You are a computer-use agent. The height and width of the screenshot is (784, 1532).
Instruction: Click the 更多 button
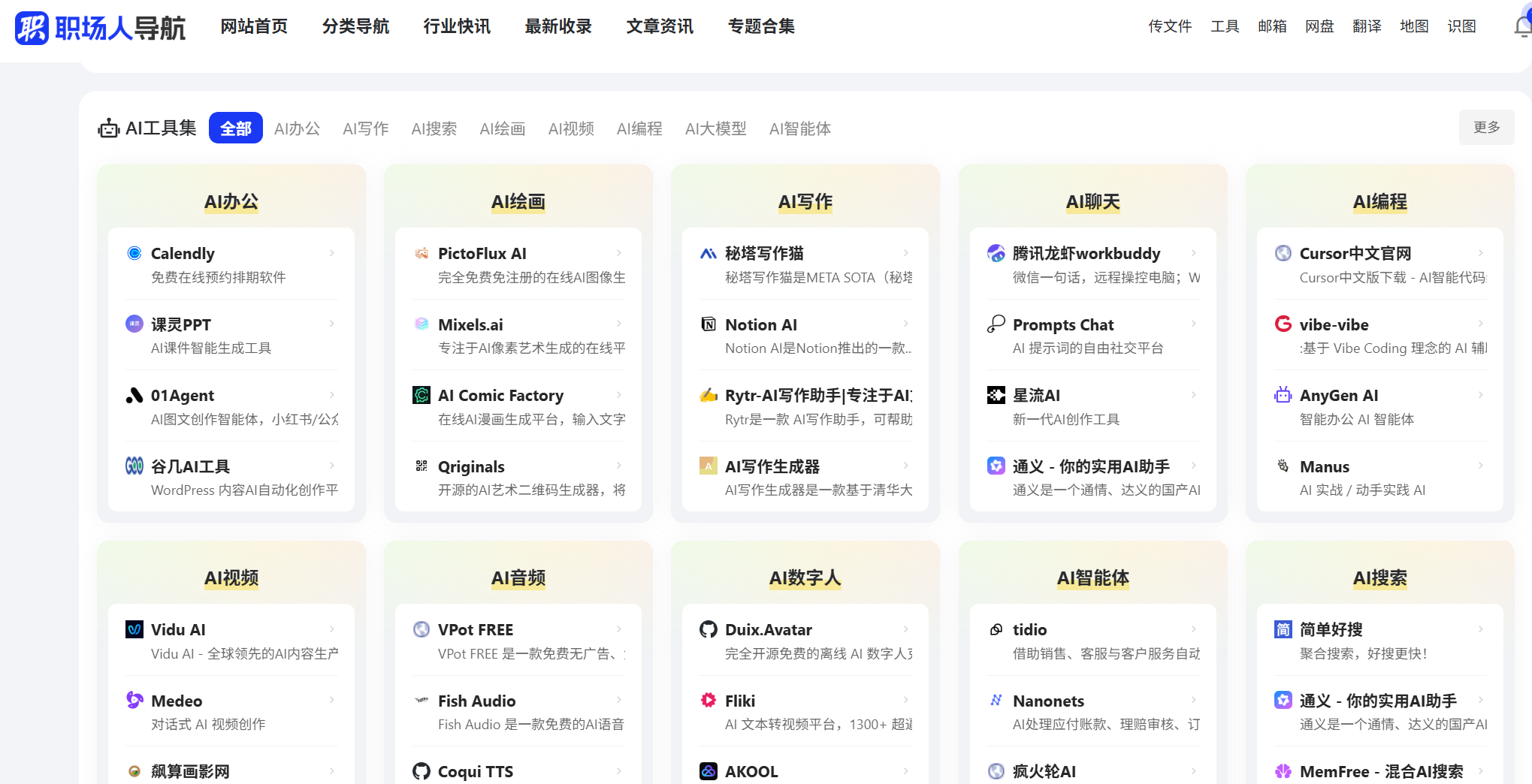pos(1487,127)
